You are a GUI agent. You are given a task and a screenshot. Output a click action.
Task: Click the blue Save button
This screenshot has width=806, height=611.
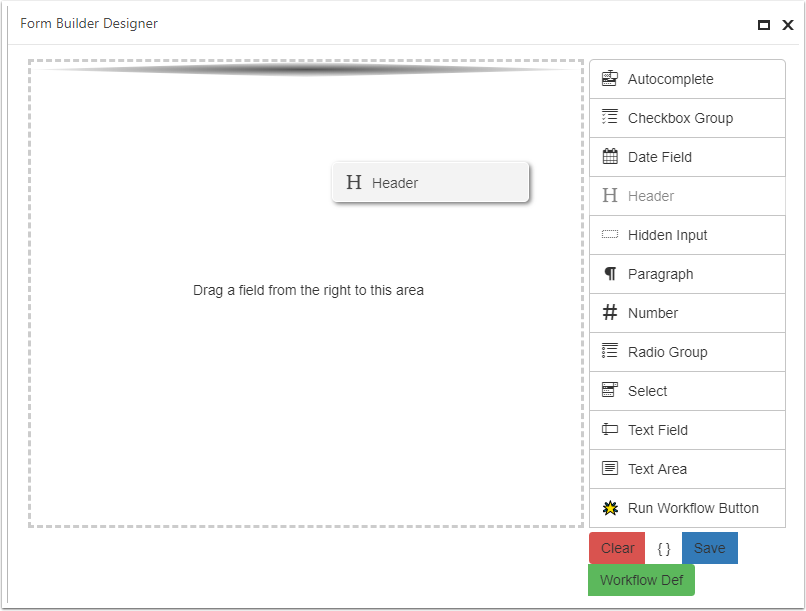click(x=709, y=548)
